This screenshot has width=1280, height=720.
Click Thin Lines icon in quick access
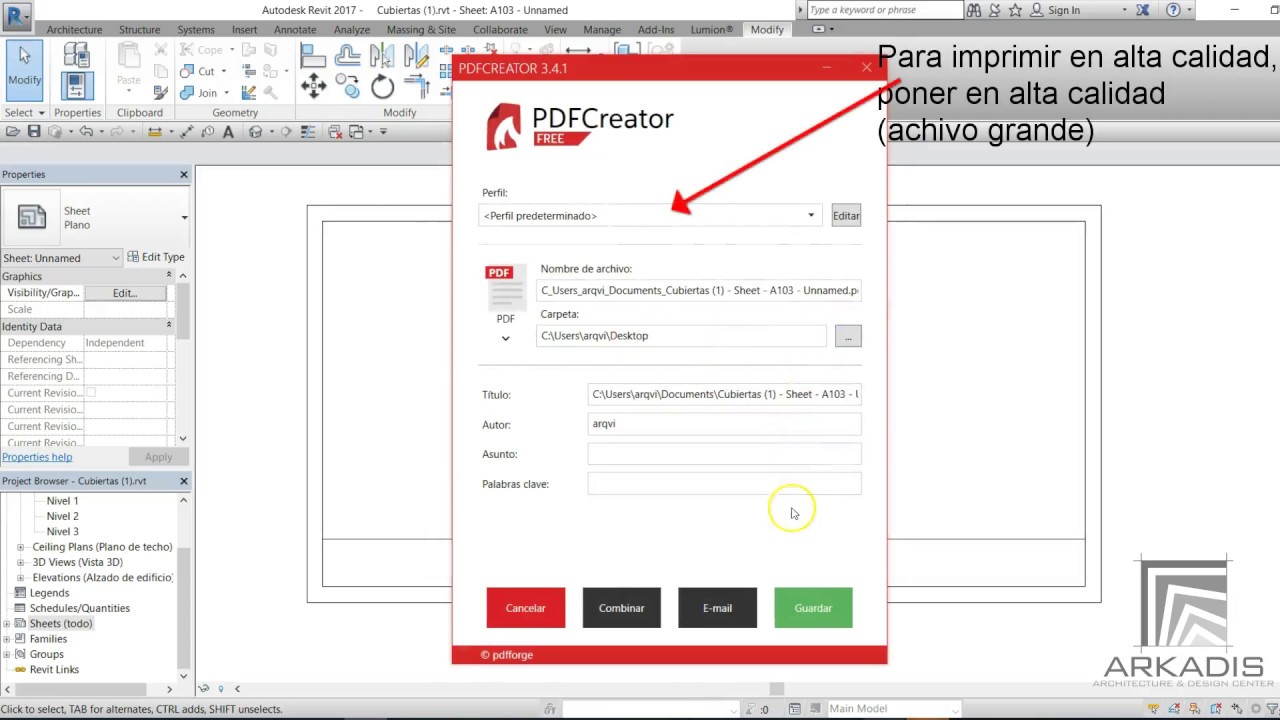(x=309, y=132)
